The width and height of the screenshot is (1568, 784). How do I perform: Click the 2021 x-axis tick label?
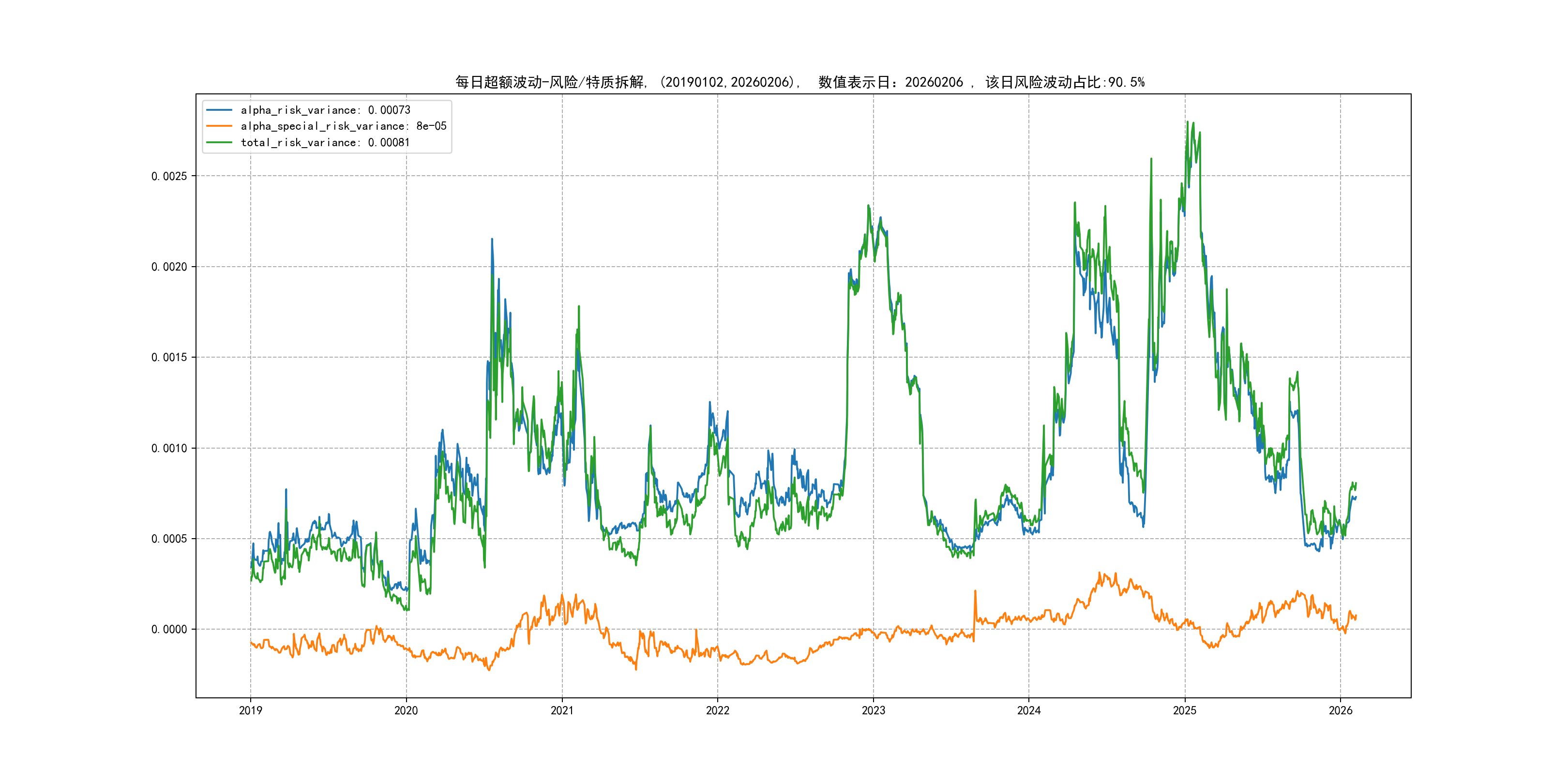[562, 710]
